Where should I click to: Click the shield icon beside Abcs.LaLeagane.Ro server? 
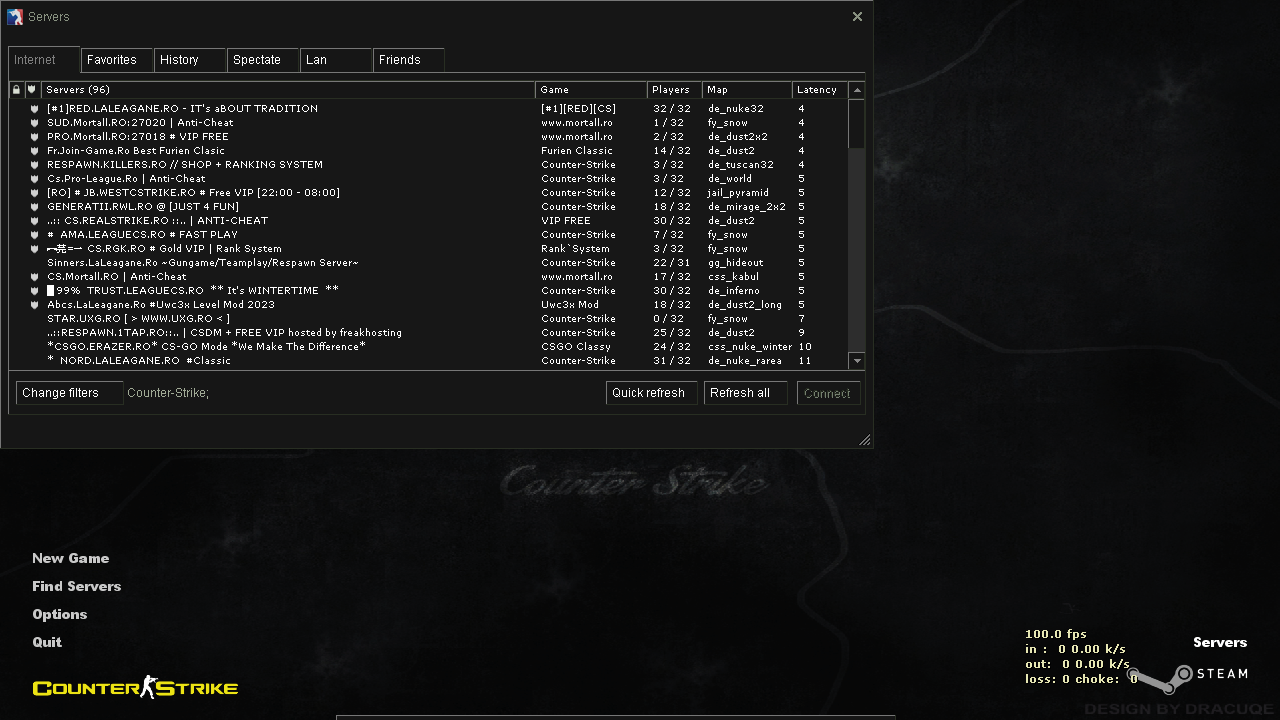click(34, 305)
